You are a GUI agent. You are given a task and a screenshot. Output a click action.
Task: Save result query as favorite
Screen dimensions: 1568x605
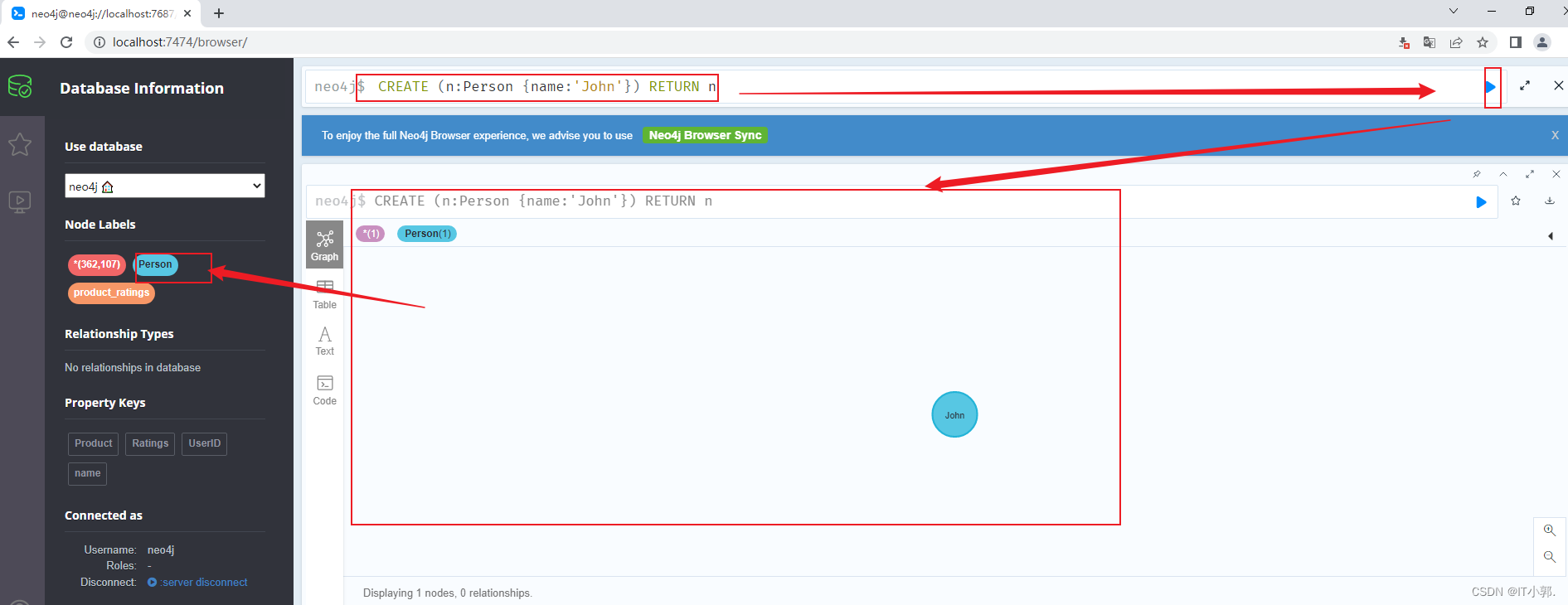pos(1516,201)
